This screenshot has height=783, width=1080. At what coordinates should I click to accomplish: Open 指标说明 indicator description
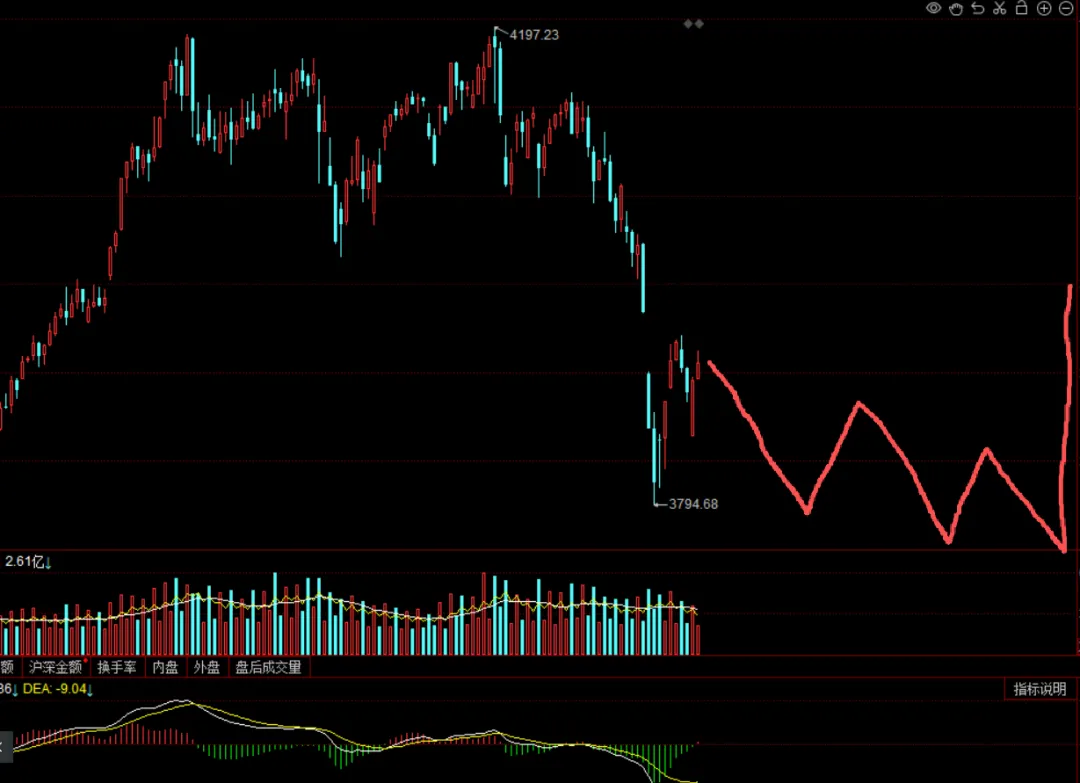tap(1039, 689)
